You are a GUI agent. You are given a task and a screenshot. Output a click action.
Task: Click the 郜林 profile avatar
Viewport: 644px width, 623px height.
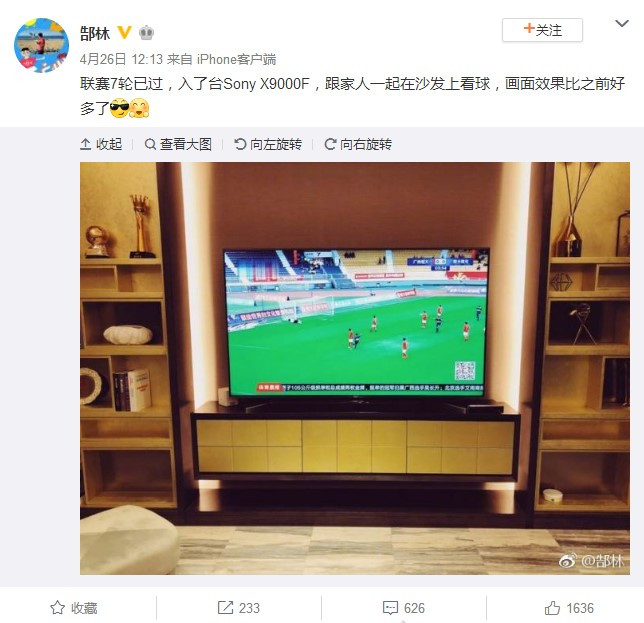point(41,46)
